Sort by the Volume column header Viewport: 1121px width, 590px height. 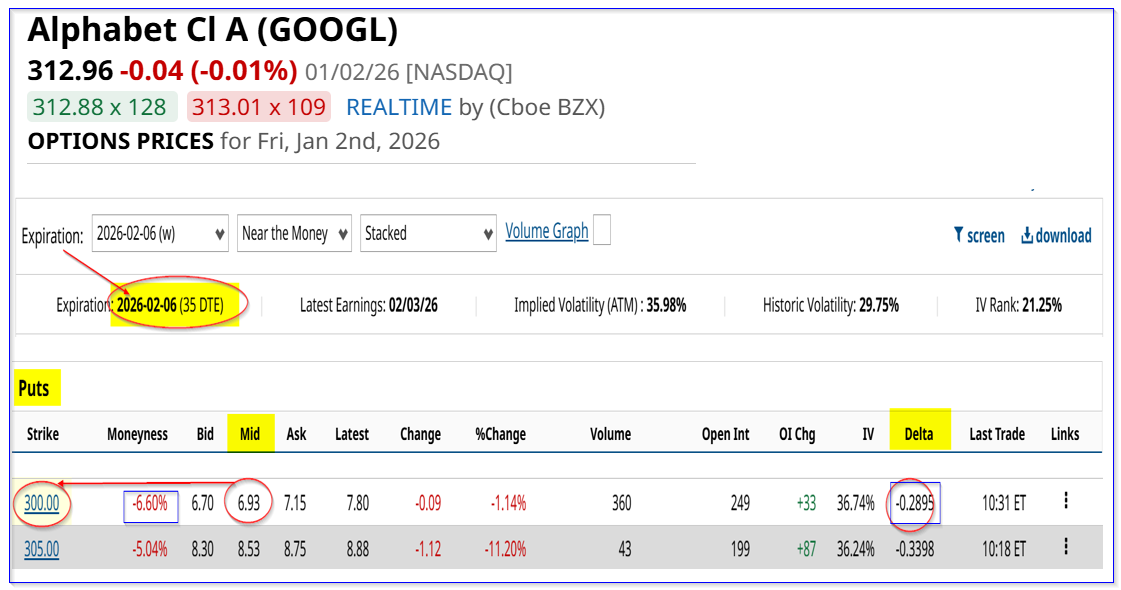pos(610,434)
